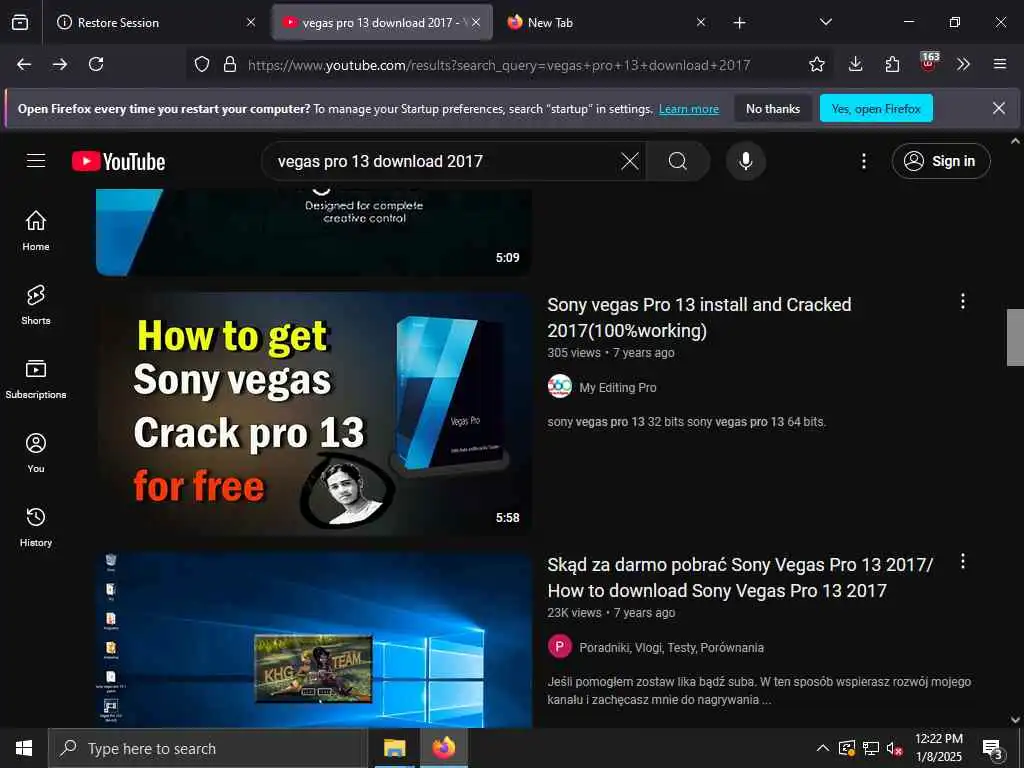Open the Firefox downloads panel
The height and width of the screenshot is (768, 1024).
click(856, 64)
